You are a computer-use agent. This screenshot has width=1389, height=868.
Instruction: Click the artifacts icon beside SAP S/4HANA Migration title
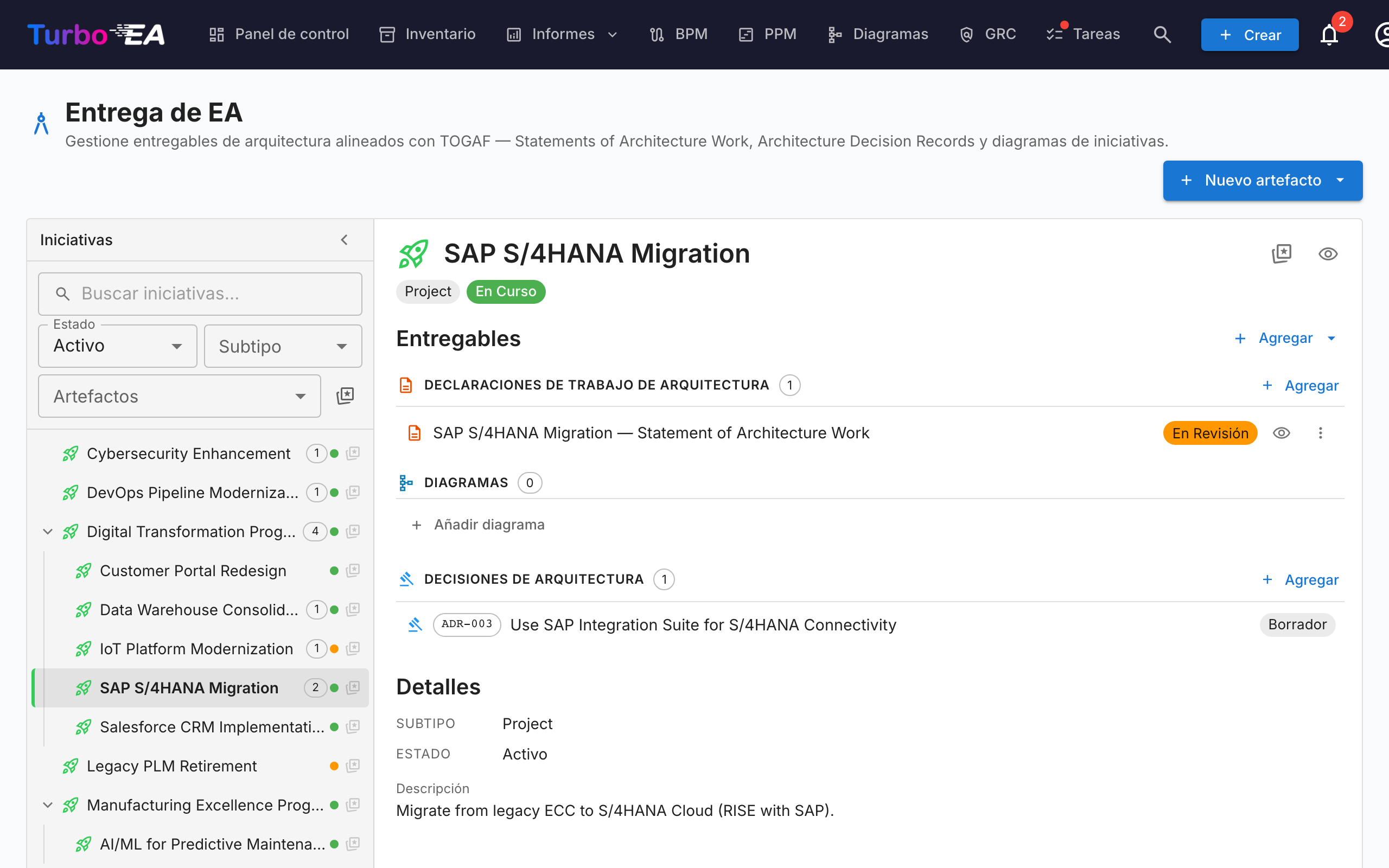point(1282,254)
